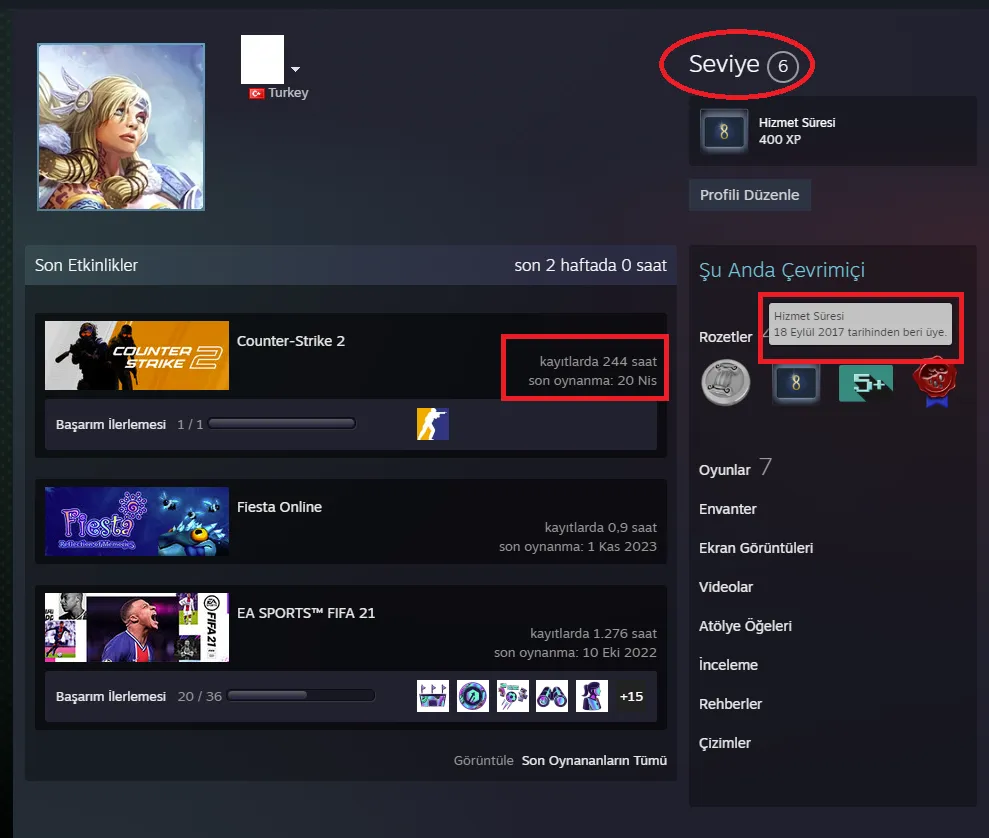
Task: Open the dropdown arrow next to the username
Action: (x=295, y=70)
